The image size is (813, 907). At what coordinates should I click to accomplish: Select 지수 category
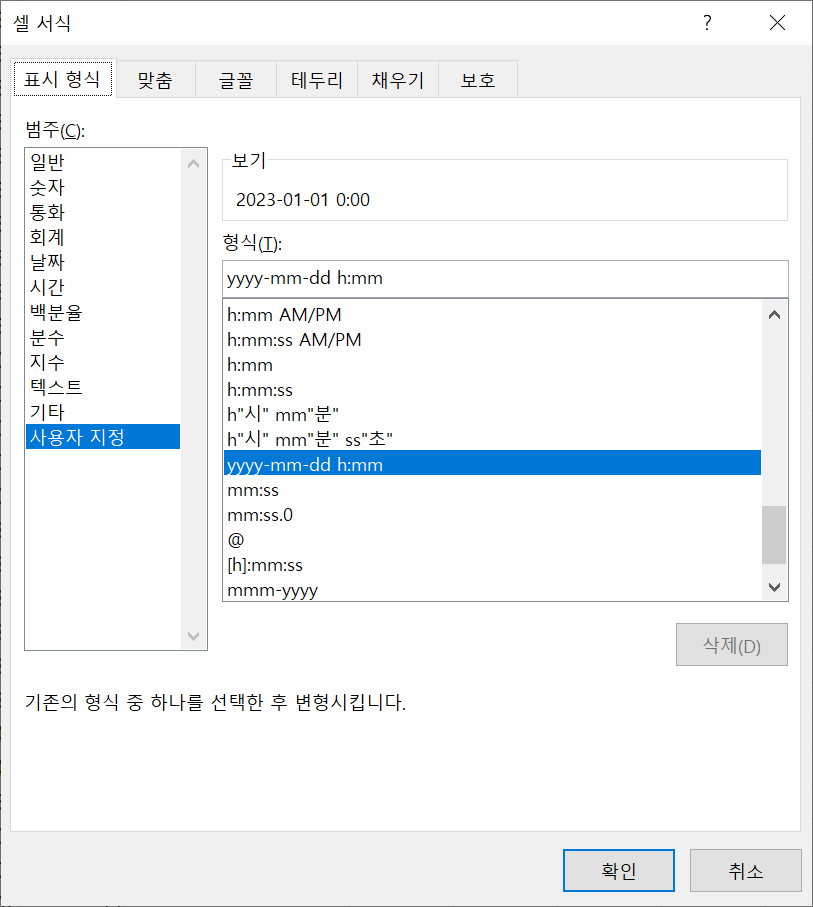tap(103, 362)
